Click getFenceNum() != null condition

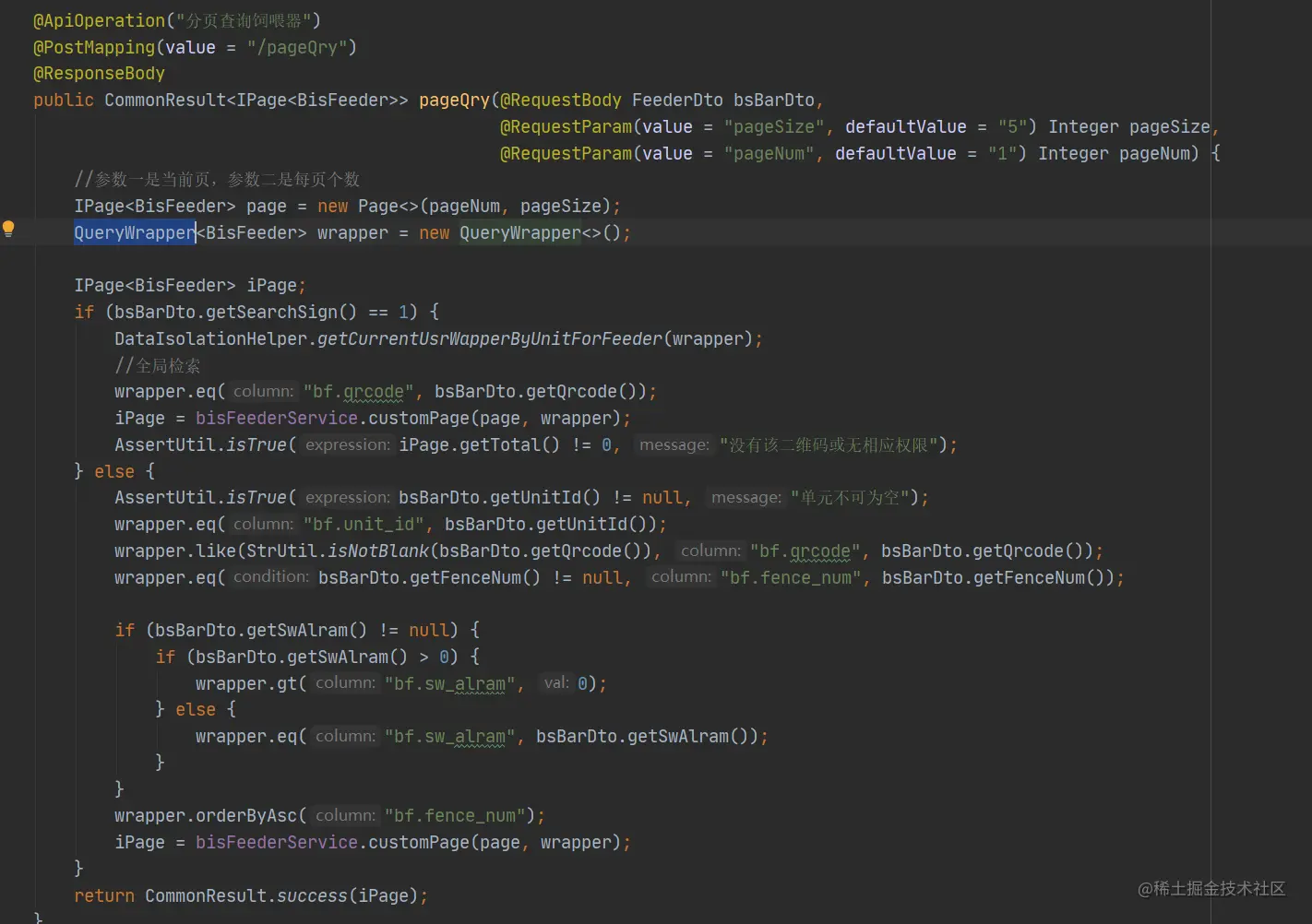[471, 577]
